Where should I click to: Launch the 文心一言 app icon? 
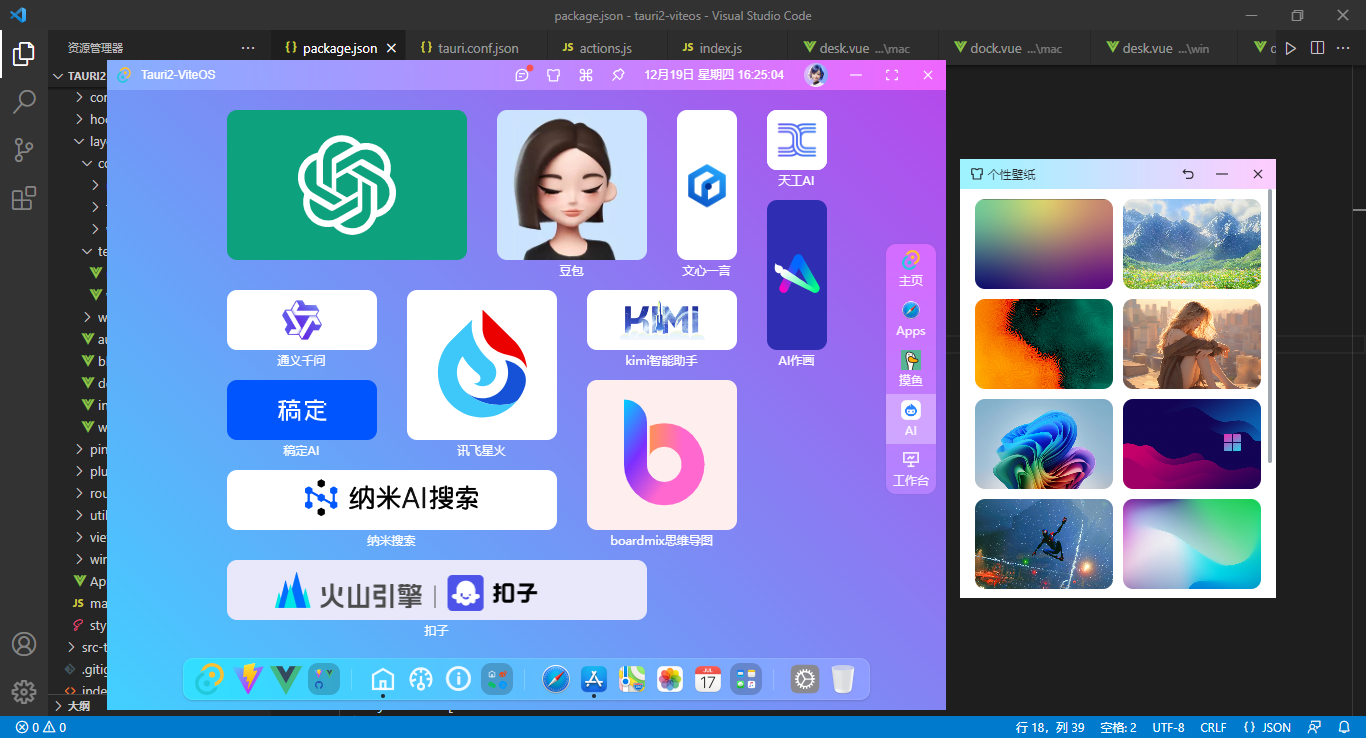pyautogui.click(x=707, y=185)
